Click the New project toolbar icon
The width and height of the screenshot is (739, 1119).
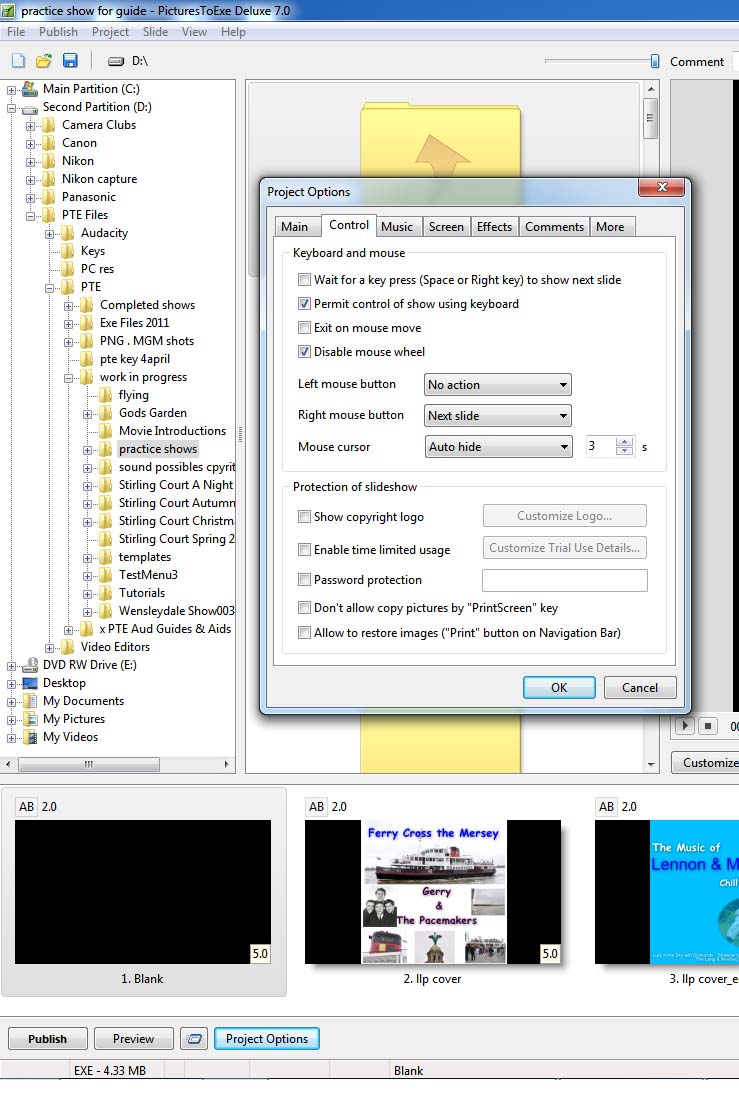[19, 61]
